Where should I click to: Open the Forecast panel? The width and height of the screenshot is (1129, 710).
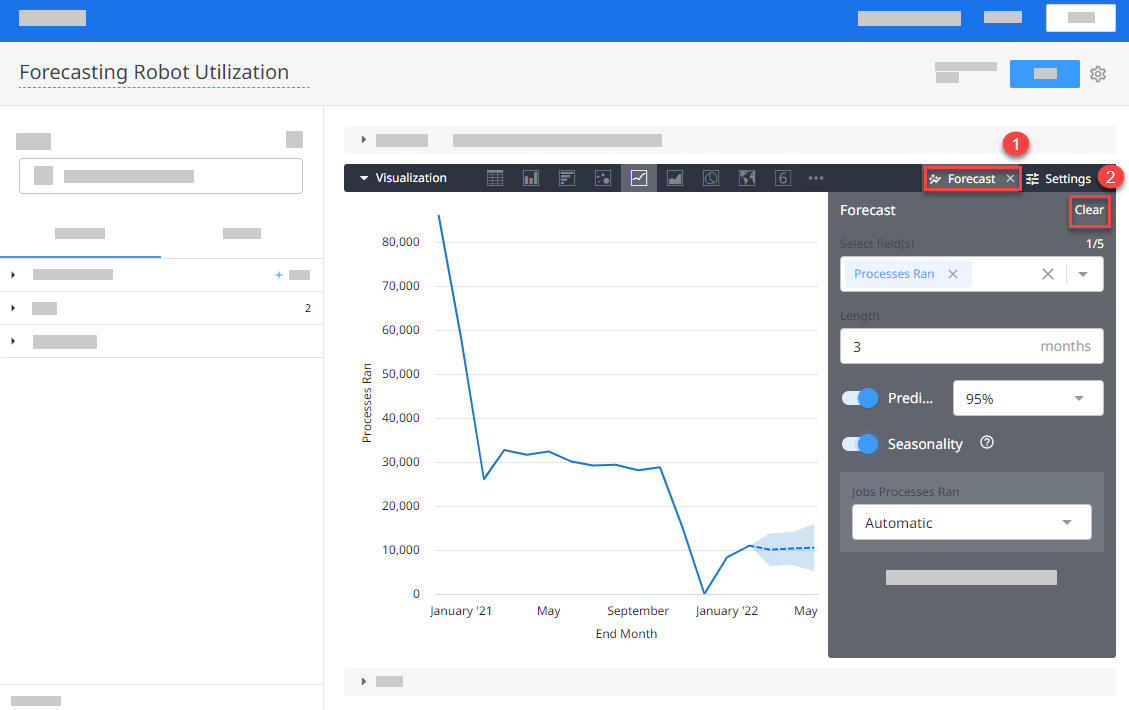point(965,177)
